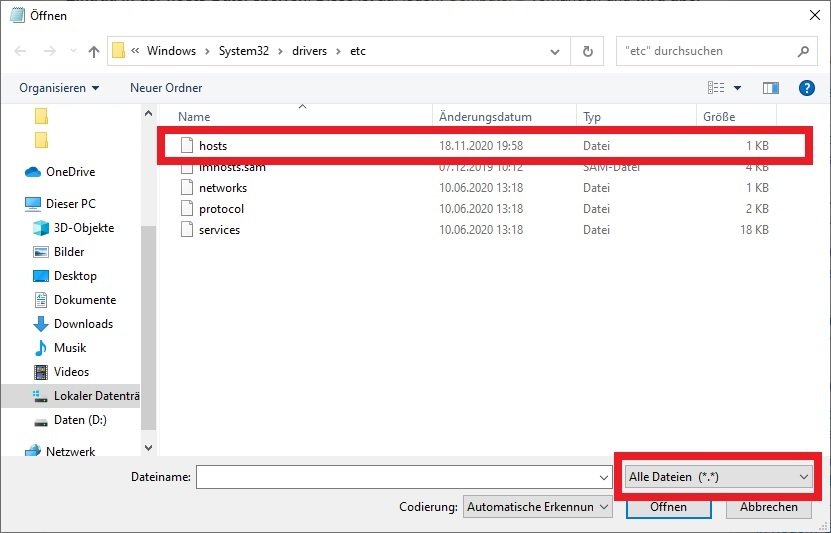
Task: Open the Downloads folder
Action: (x=73, y=324)
